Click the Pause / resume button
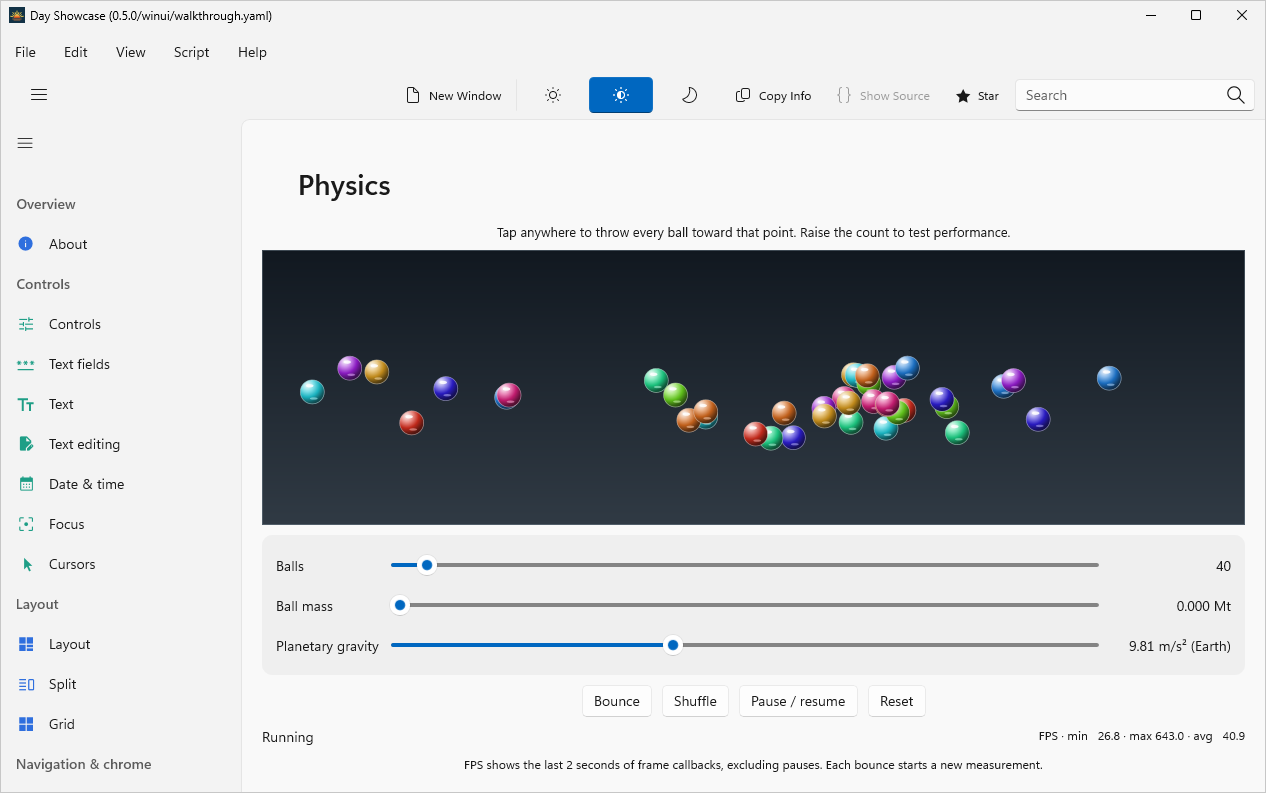 [x=798, y=701]
